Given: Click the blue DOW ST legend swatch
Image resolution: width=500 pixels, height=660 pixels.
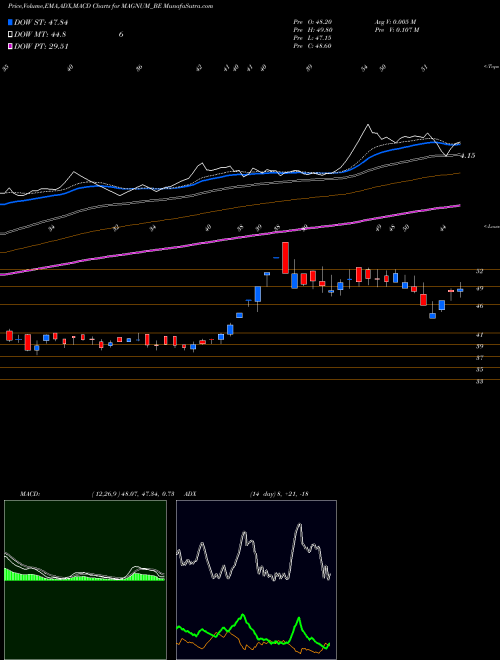Looking at the screenshot, I should click(10, 22).
